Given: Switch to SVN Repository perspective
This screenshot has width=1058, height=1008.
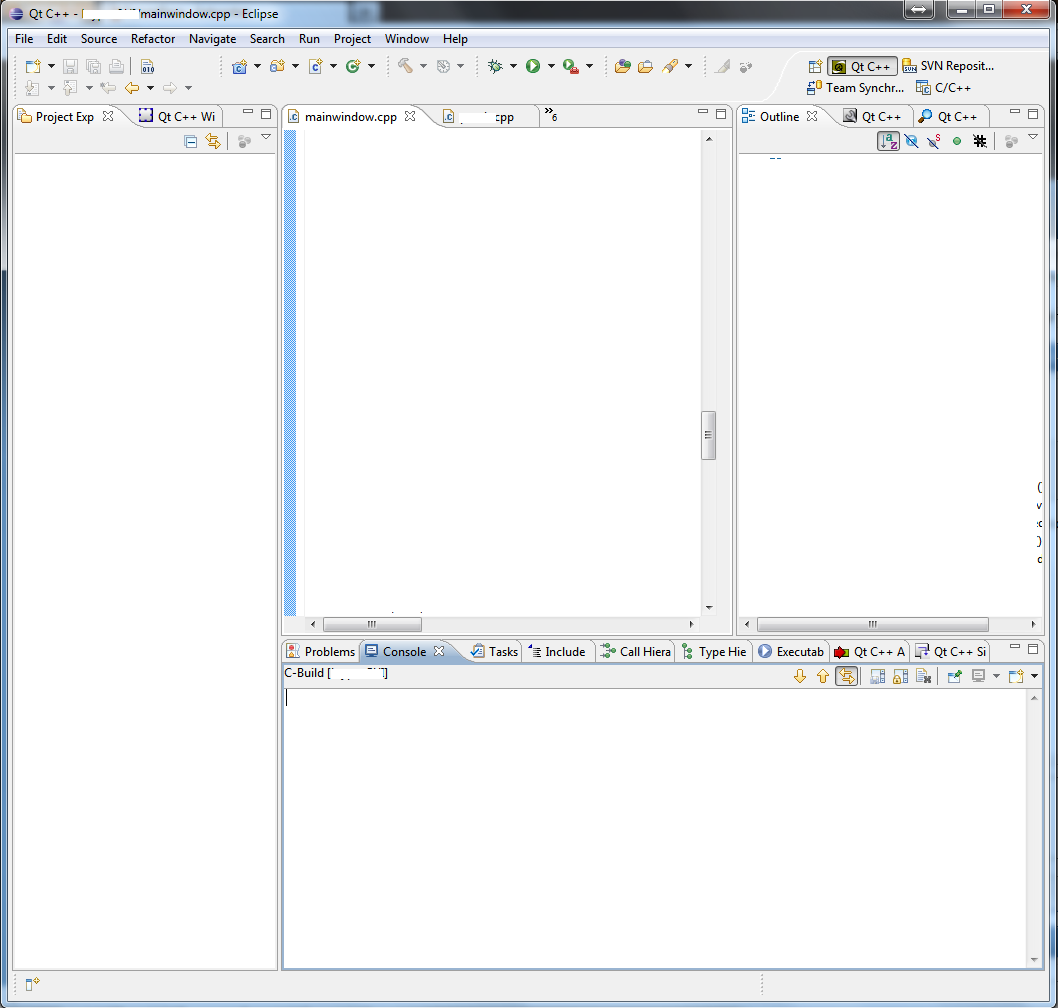Looking at the screenshot, I should point(948,66).
